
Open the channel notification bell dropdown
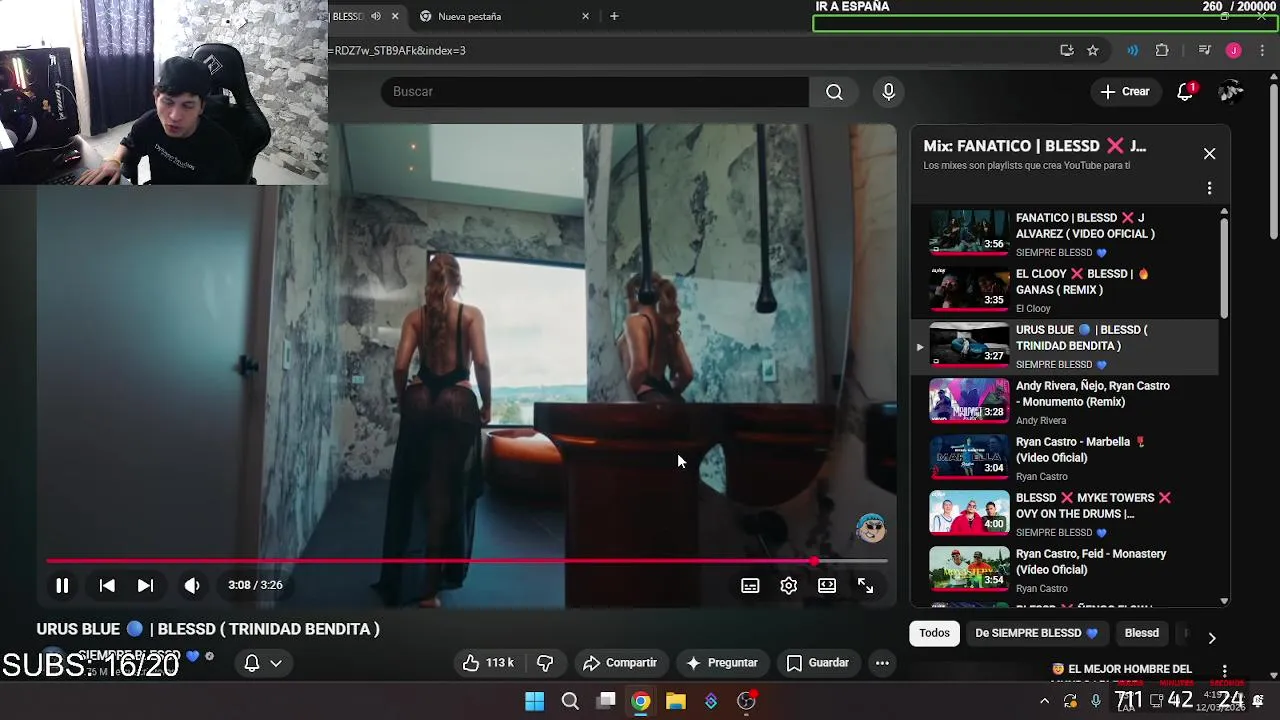click(263, 663)
